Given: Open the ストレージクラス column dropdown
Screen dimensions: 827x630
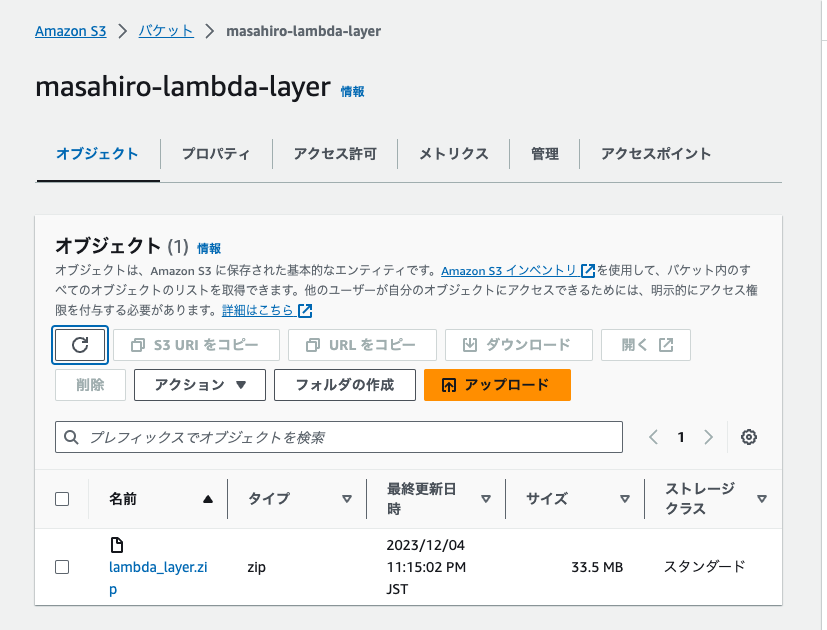Looking at the screenshot, I should [x=762, y=498].
